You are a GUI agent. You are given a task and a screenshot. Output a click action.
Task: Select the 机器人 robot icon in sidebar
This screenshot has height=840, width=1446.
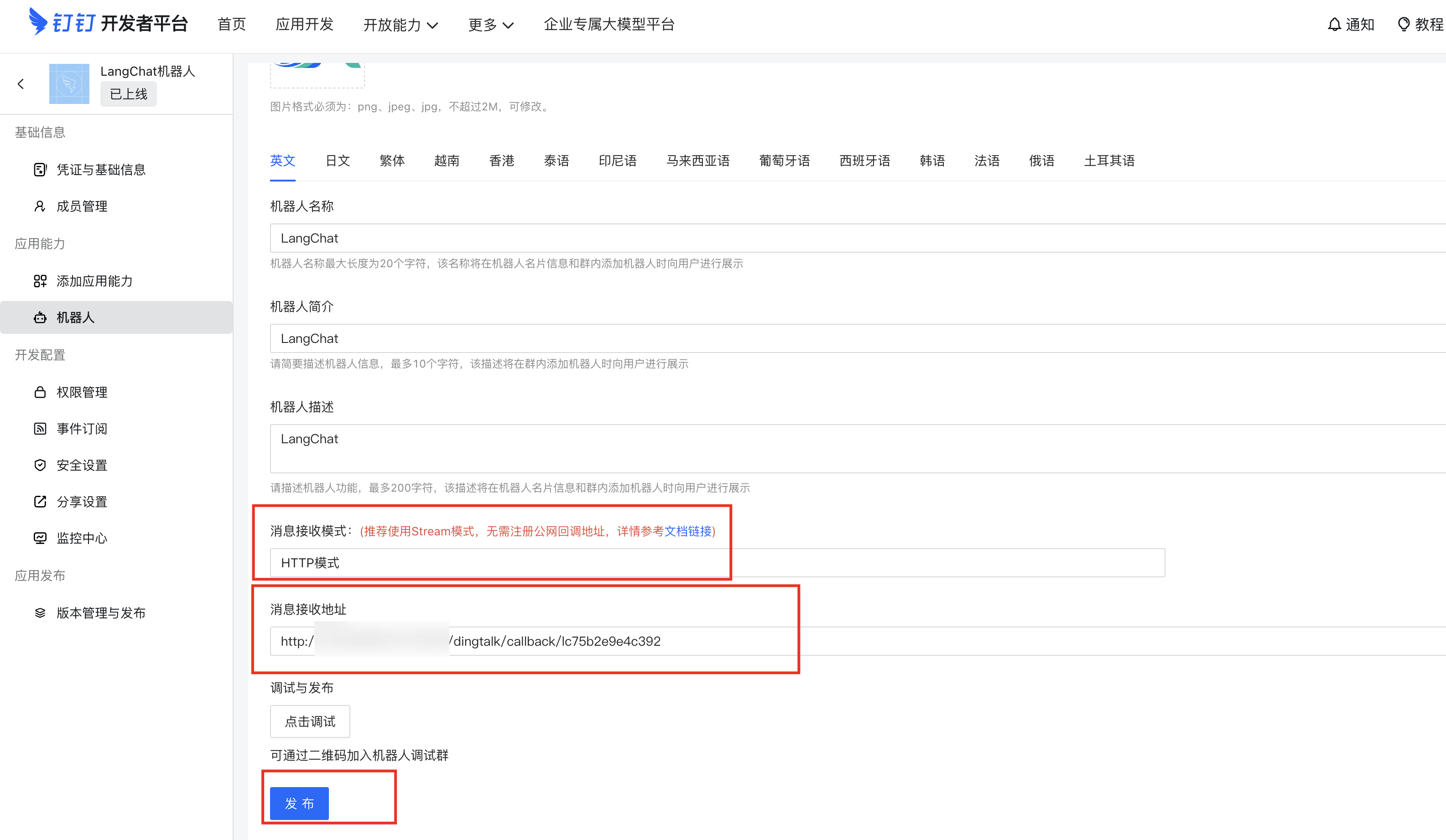coord(40,317)
